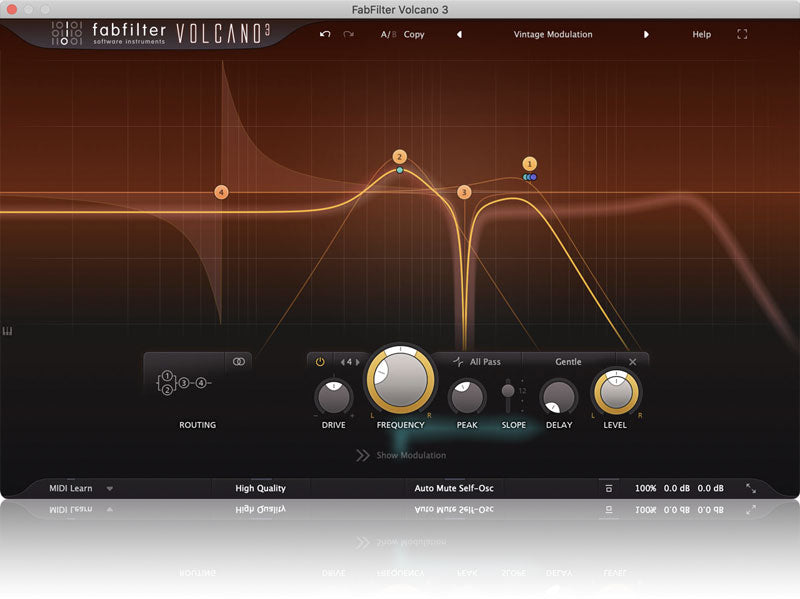Click the DRIVE knob
This screenshot has width=800, height=599.
[334, 397]
